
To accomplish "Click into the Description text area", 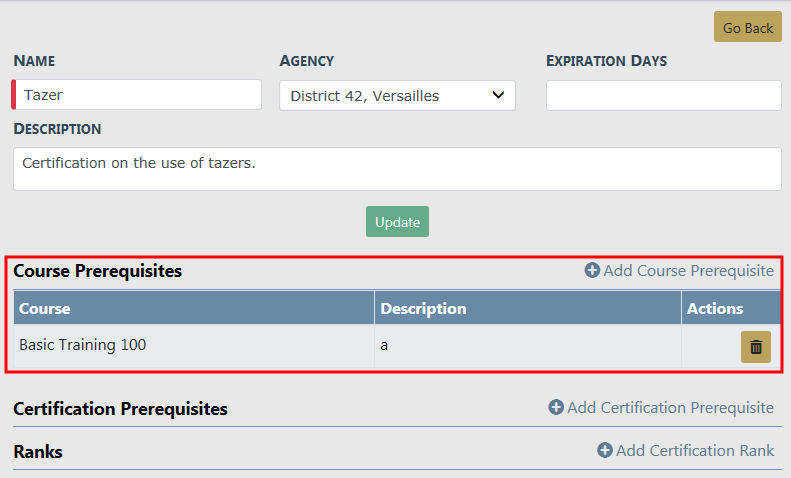I will point(397,169).
